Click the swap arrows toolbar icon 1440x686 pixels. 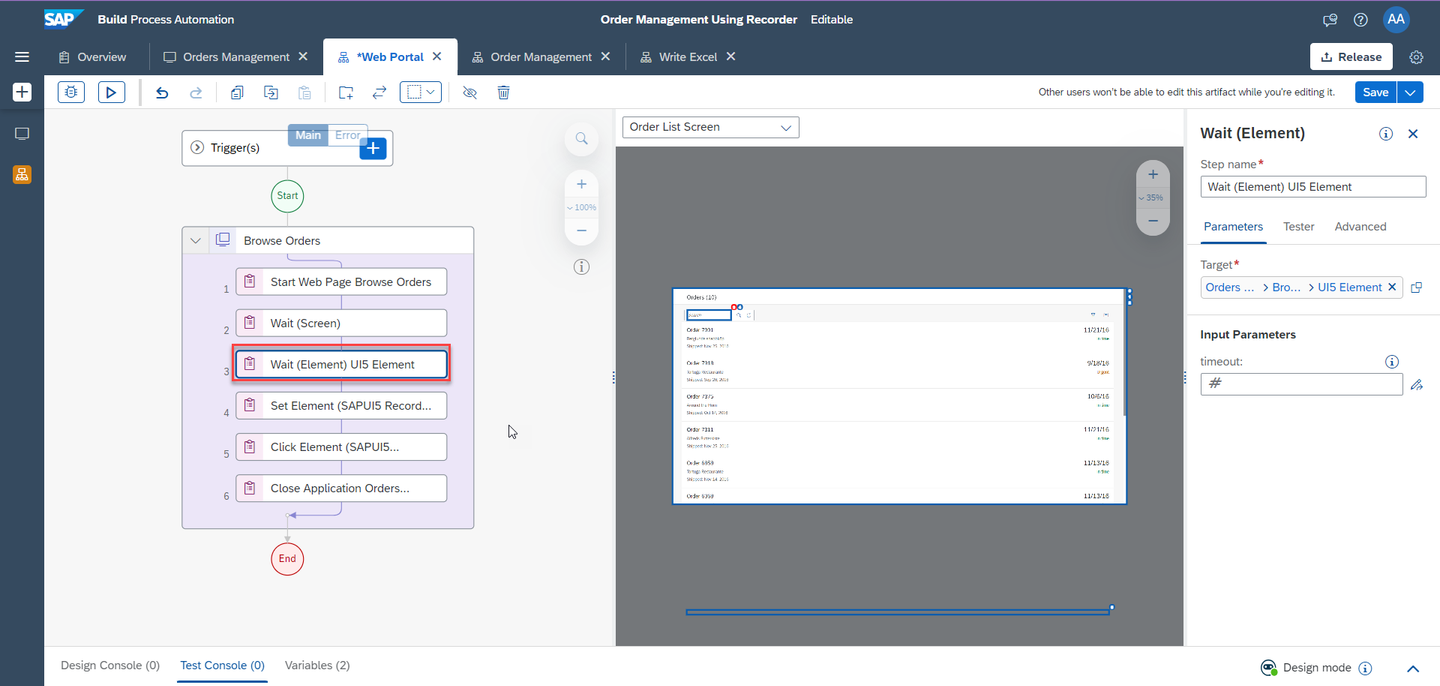379,92
